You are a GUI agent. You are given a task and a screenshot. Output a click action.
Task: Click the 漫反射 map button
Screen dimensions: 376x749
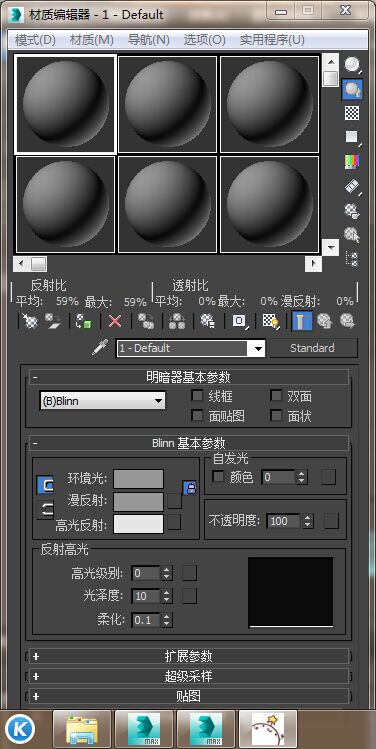tap(174, 501)
